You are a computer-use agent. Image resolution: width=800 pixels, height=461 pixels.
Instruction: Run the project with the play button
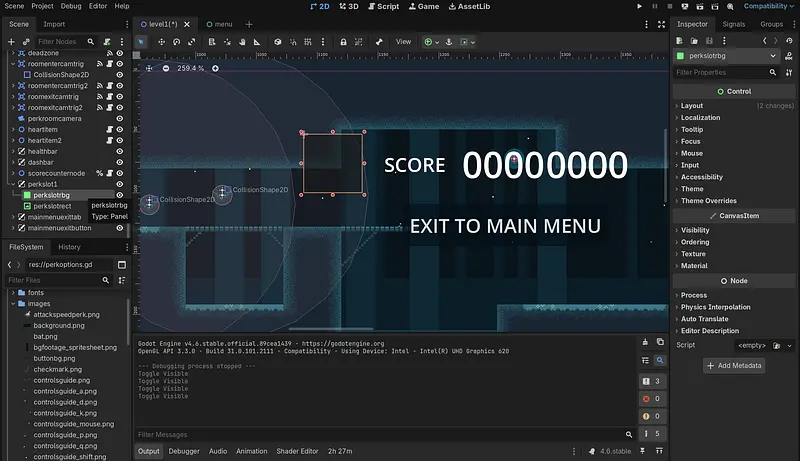pos(640,6)
